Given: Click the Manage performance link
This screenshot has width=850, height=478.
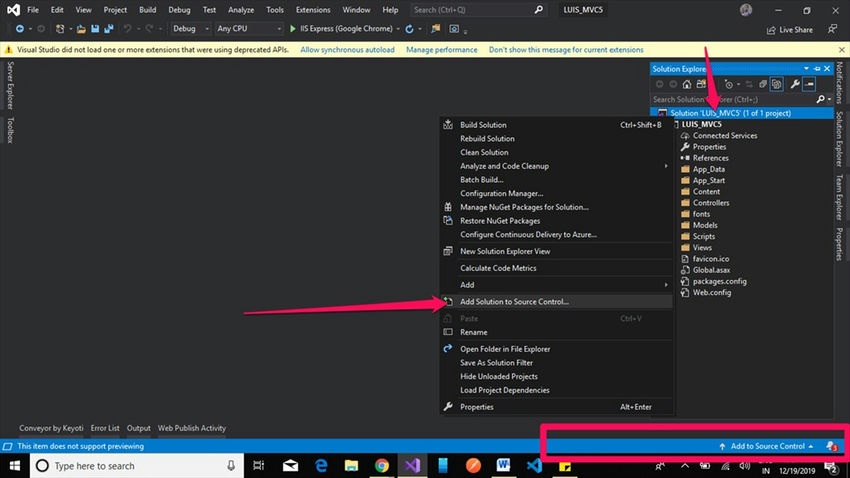Looking at the screenshot, I should point(442,50).
